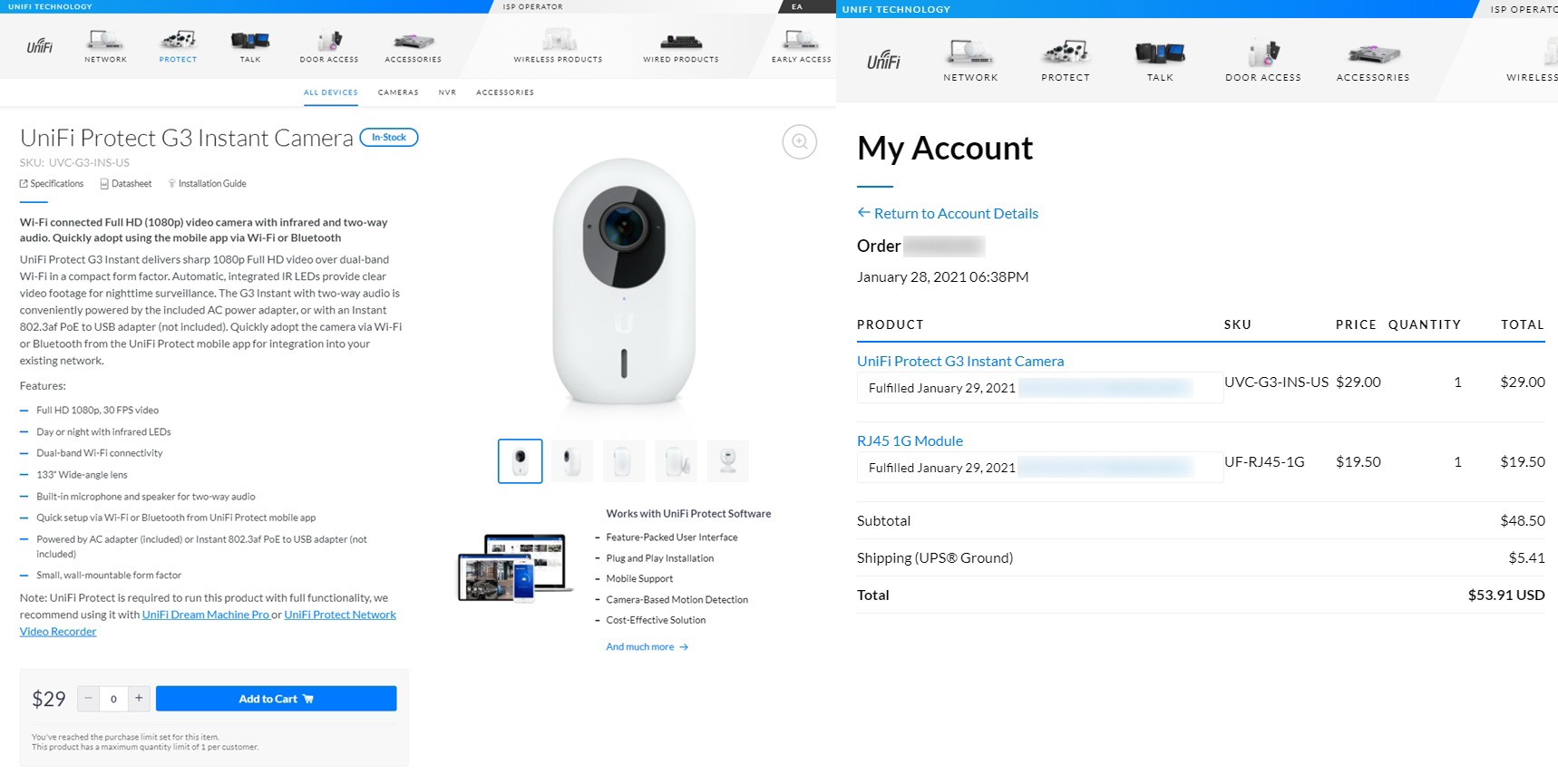
Task: Click the Add to Cart button
Action: click(x=276, y=699)
